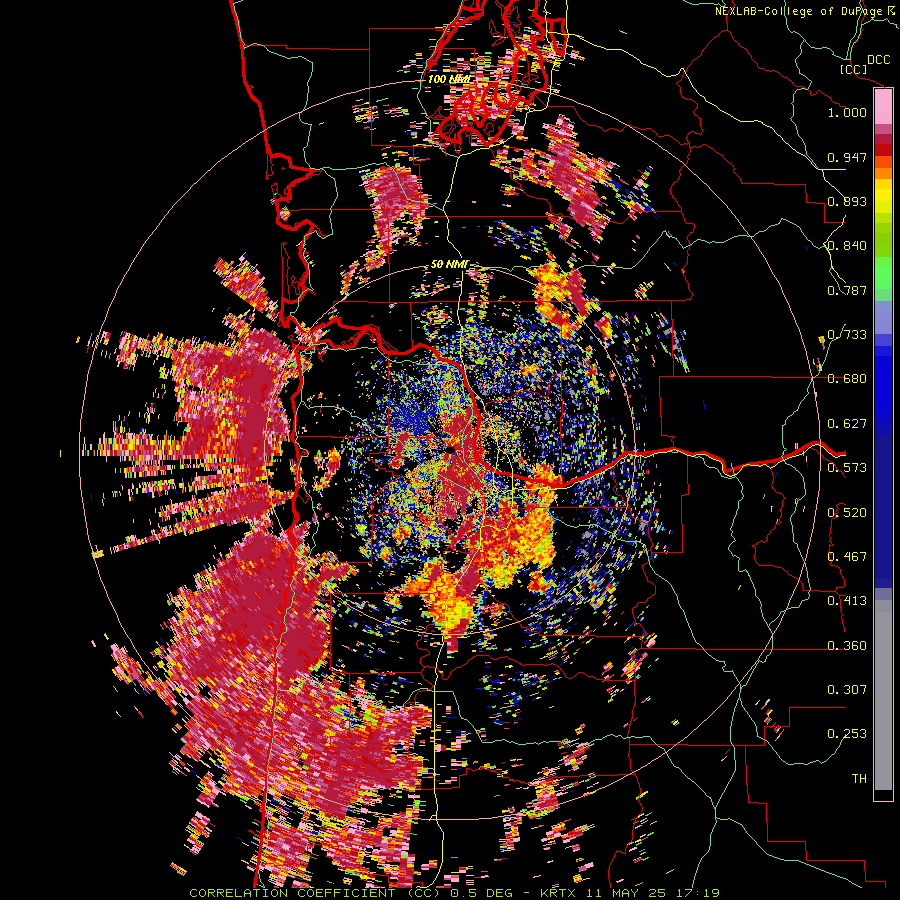Click the CORRELATION COEFFICIENT caption text

292,893
